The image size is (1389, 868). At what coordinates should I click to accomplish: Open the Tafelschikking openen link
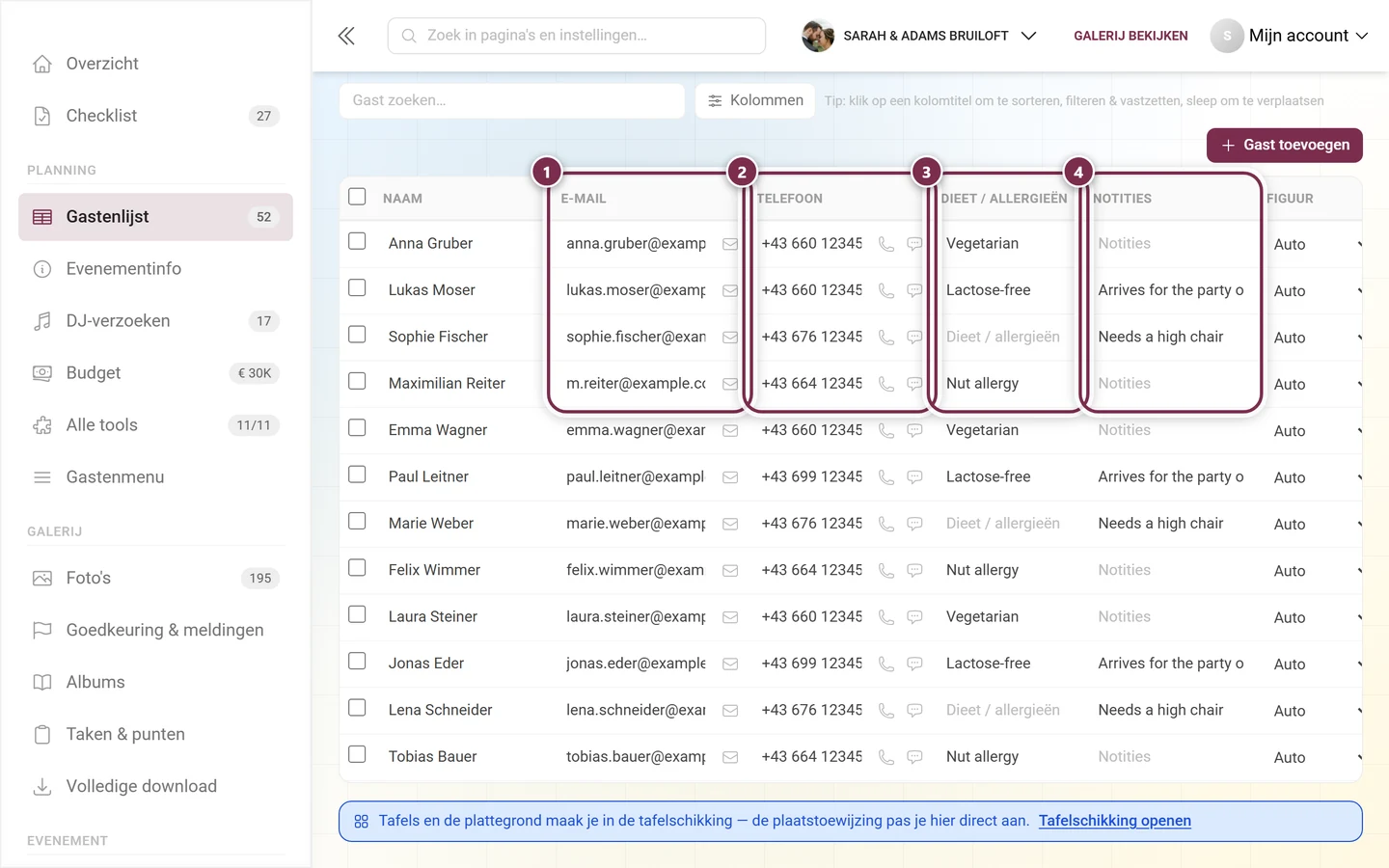1114,821
